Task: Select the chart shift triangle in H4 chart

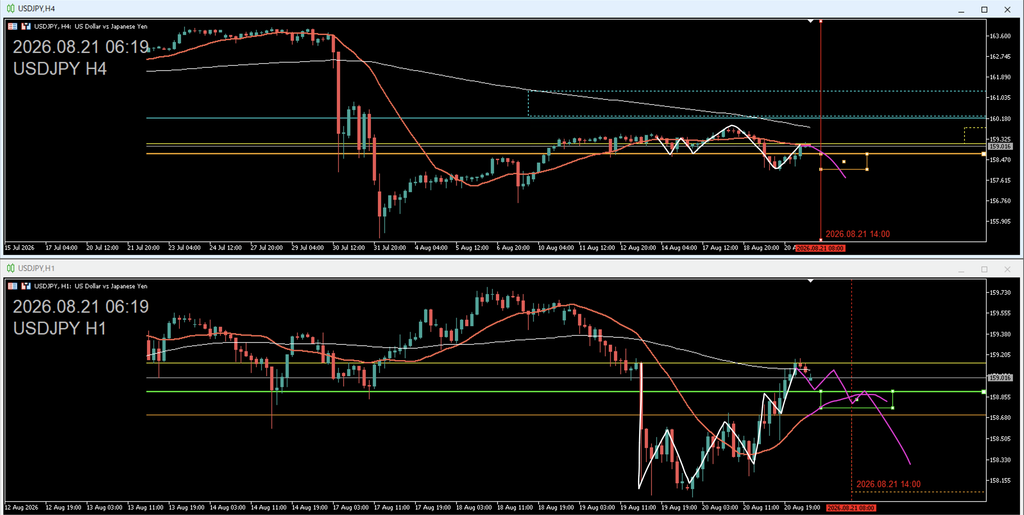Action: click(x=810, y=22)
